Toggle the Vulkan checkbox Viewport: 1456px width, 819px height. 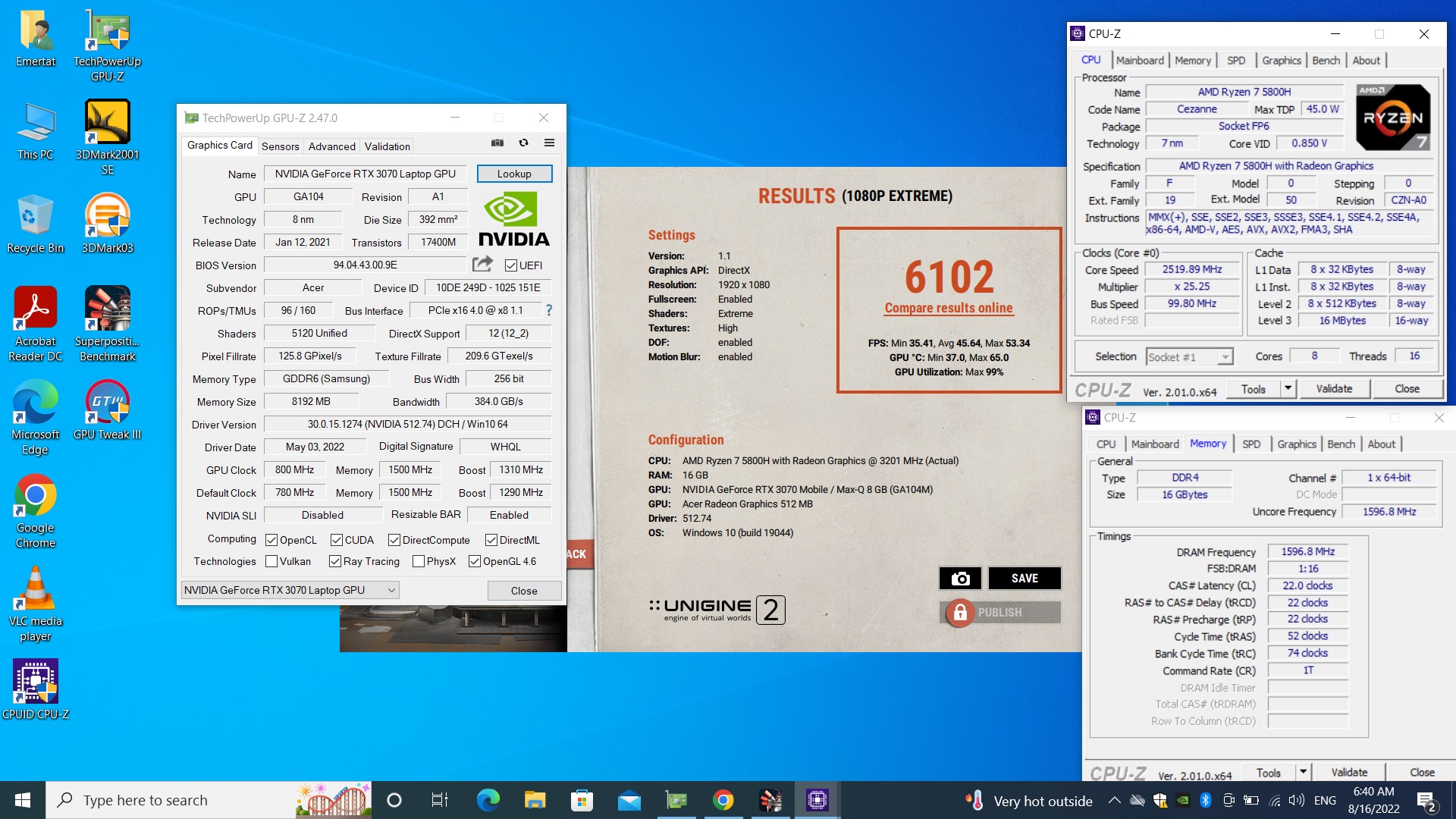pyautogui.click(x=271, y=561)
